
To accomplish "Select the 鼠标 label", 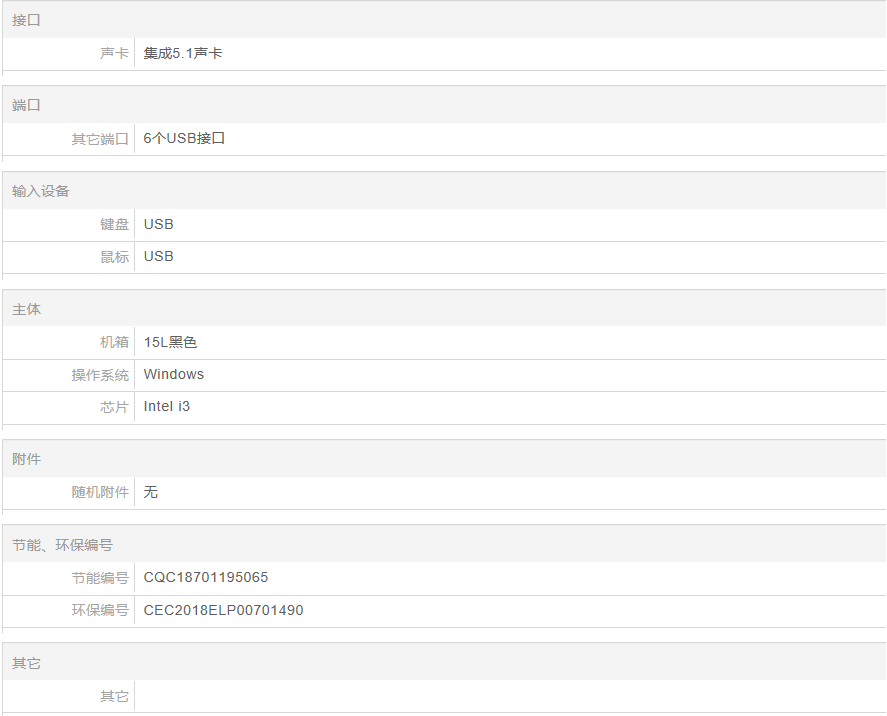I will 114,257.
